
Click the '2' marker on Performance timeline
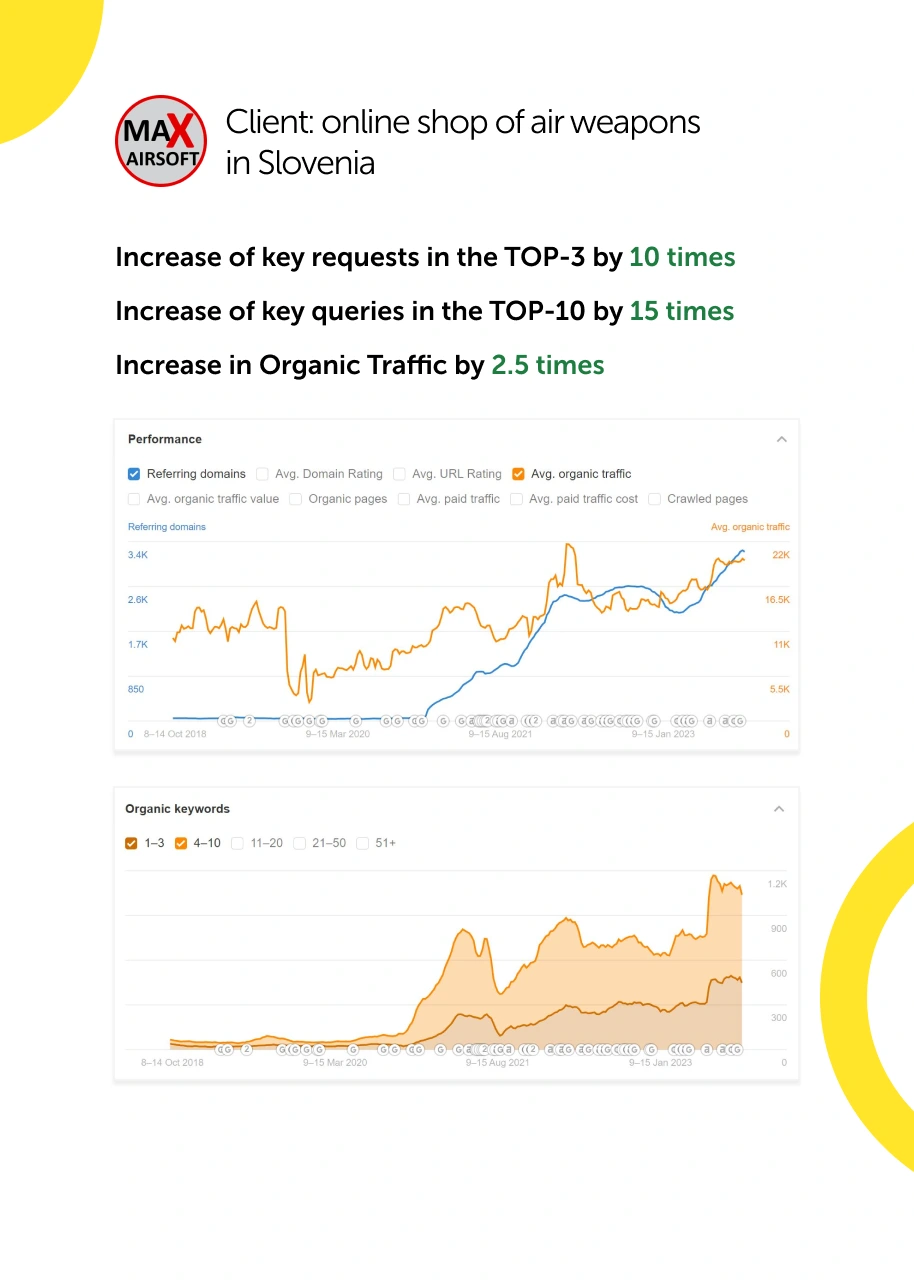(x=249, y=720)
